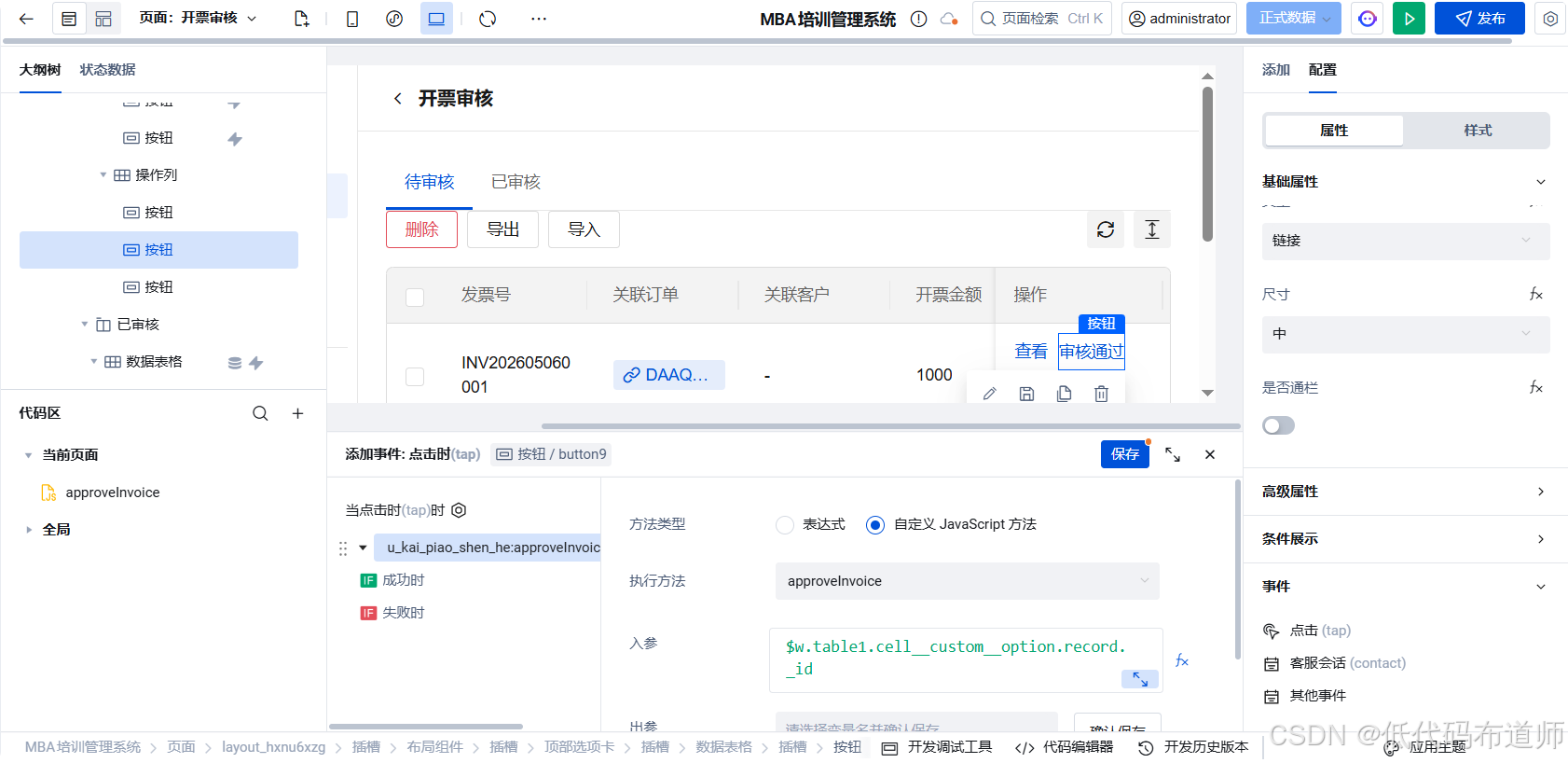
Task: Expand the 全局 code tree node
Action: [29, 530]
